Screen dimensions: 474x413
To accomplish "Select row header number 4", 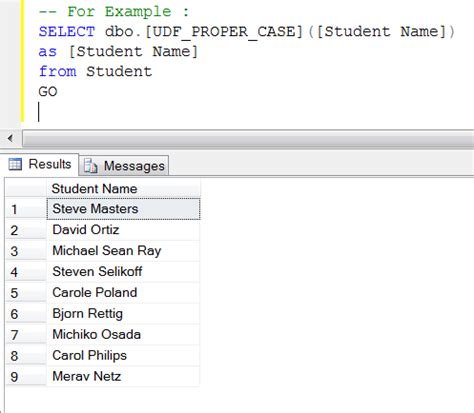I will 26,272.
